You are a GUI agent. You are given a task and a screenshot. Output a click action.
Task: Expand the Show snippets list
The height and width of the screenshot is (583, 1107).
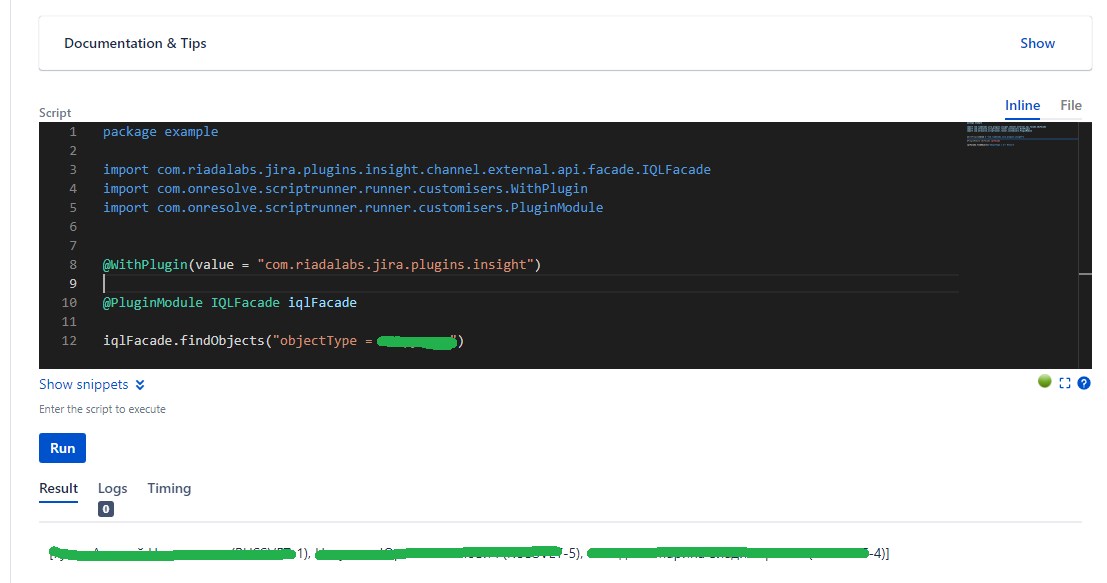83,384
